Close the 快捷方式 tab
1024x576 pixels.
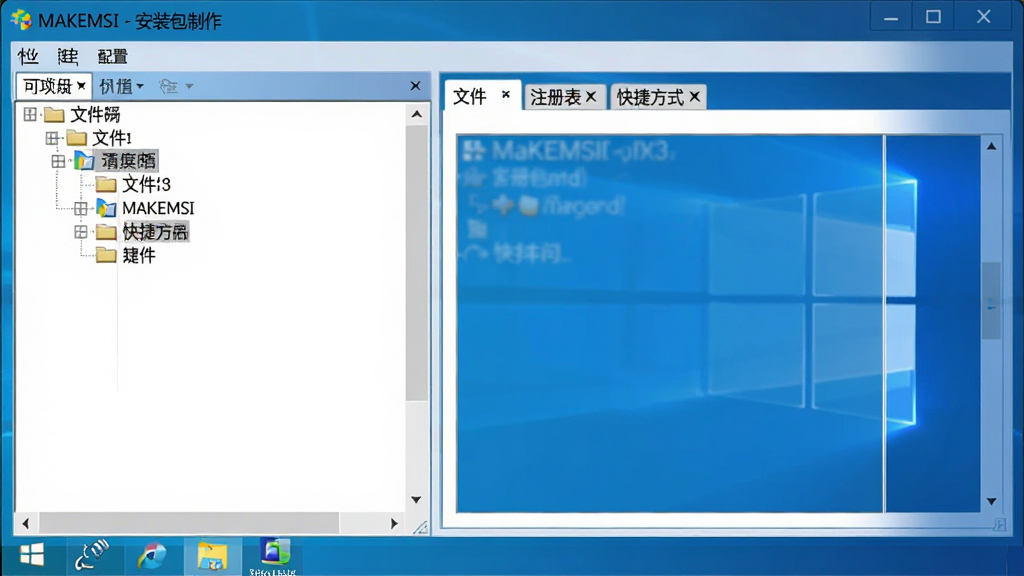695,97
